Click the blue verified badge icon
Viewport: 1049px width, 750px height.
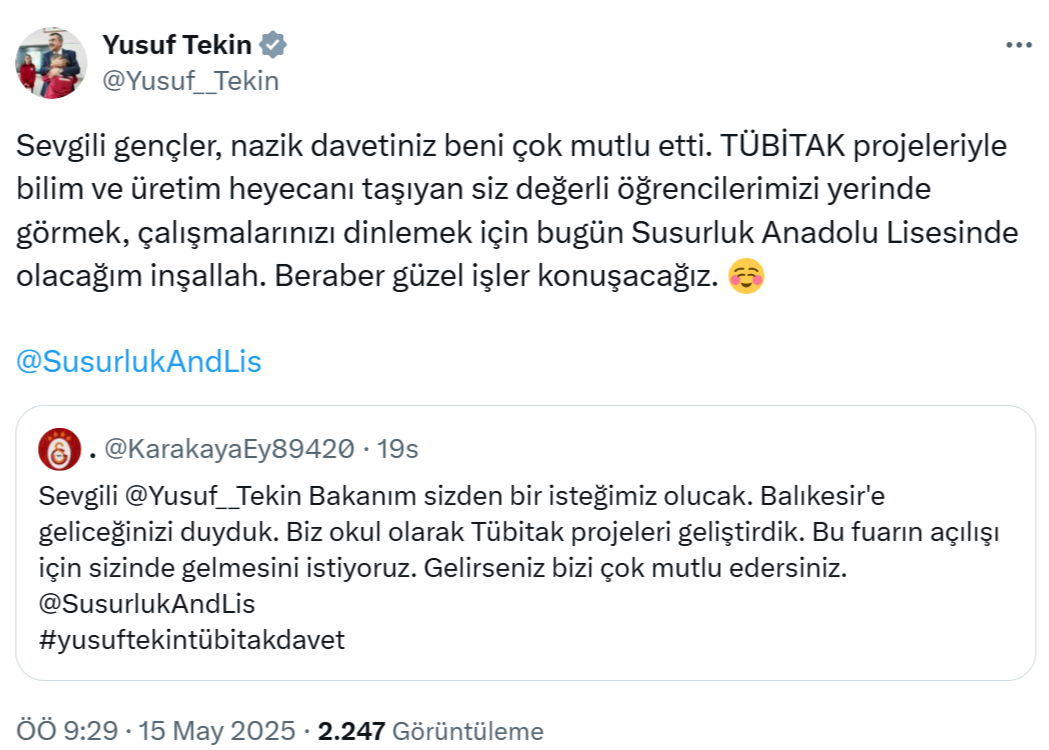click(273, 44)
